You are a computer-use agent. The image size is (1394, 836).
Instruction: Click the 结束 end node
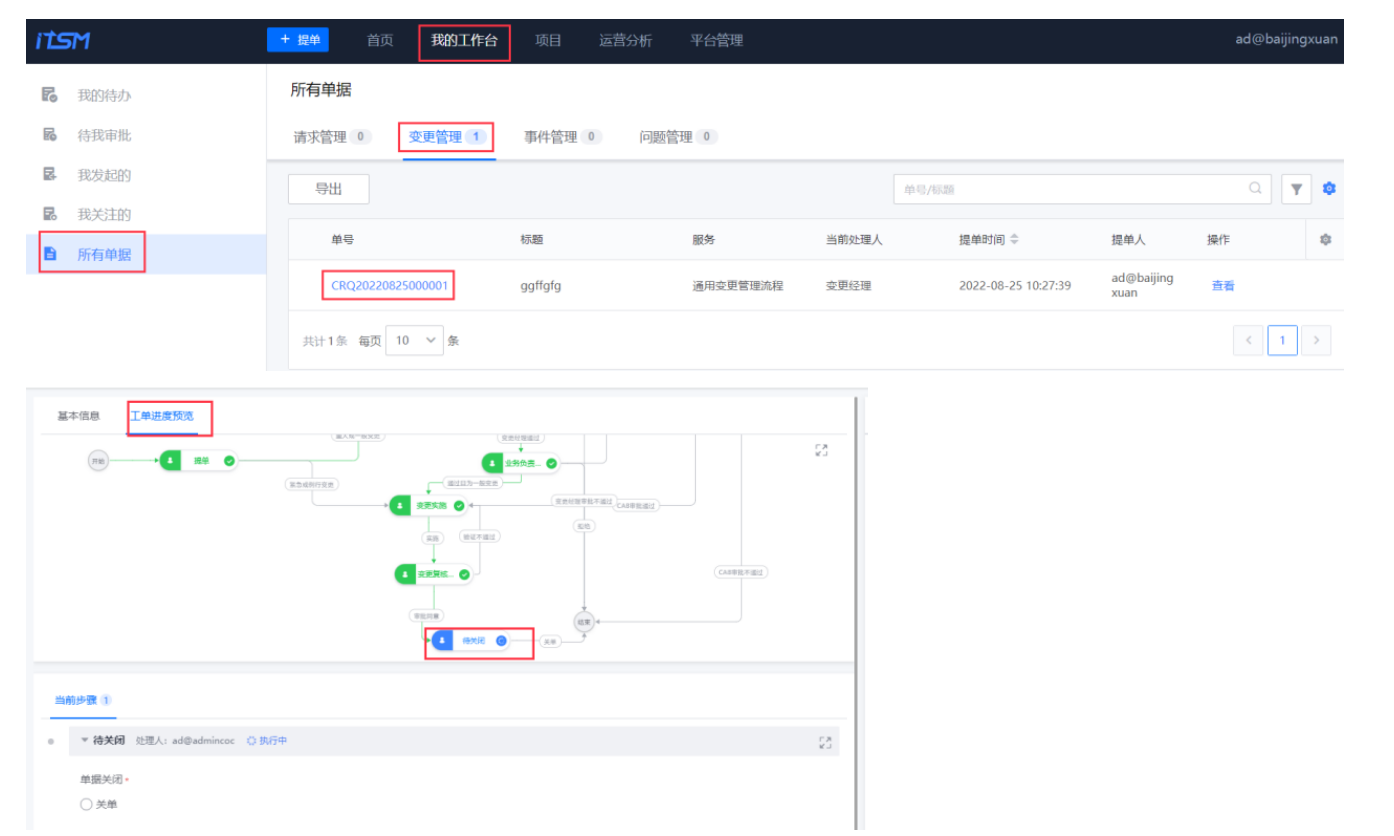point(584,621)
